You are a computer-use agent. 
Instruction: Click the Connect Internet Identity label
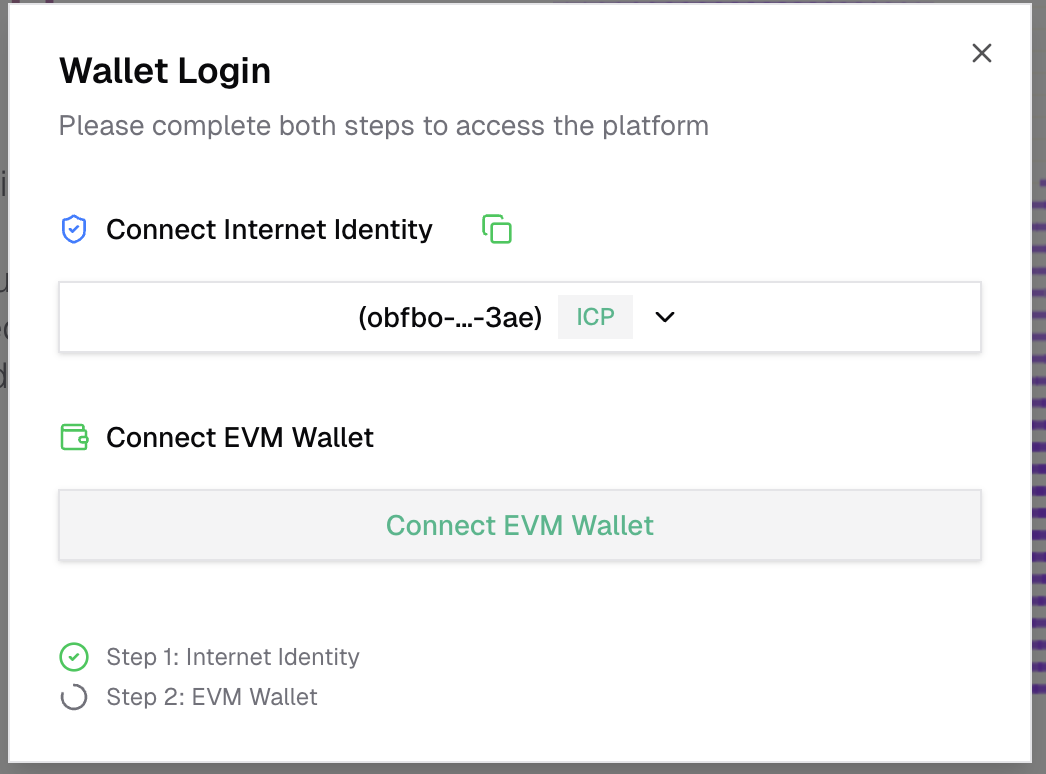click(x=269, y=230)
